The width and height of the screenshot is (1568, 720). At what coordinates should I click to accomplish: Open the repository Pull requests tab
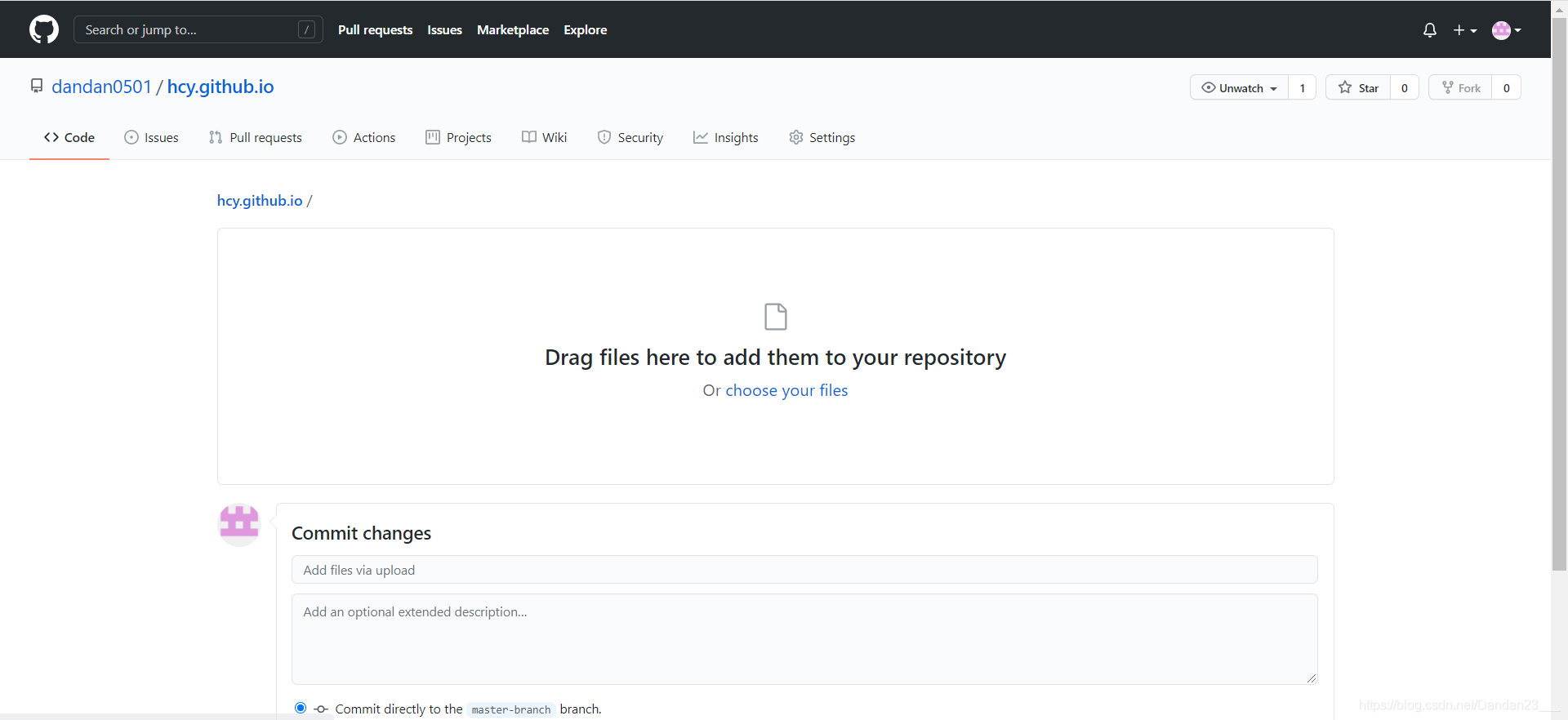click(x=256, y=137)
